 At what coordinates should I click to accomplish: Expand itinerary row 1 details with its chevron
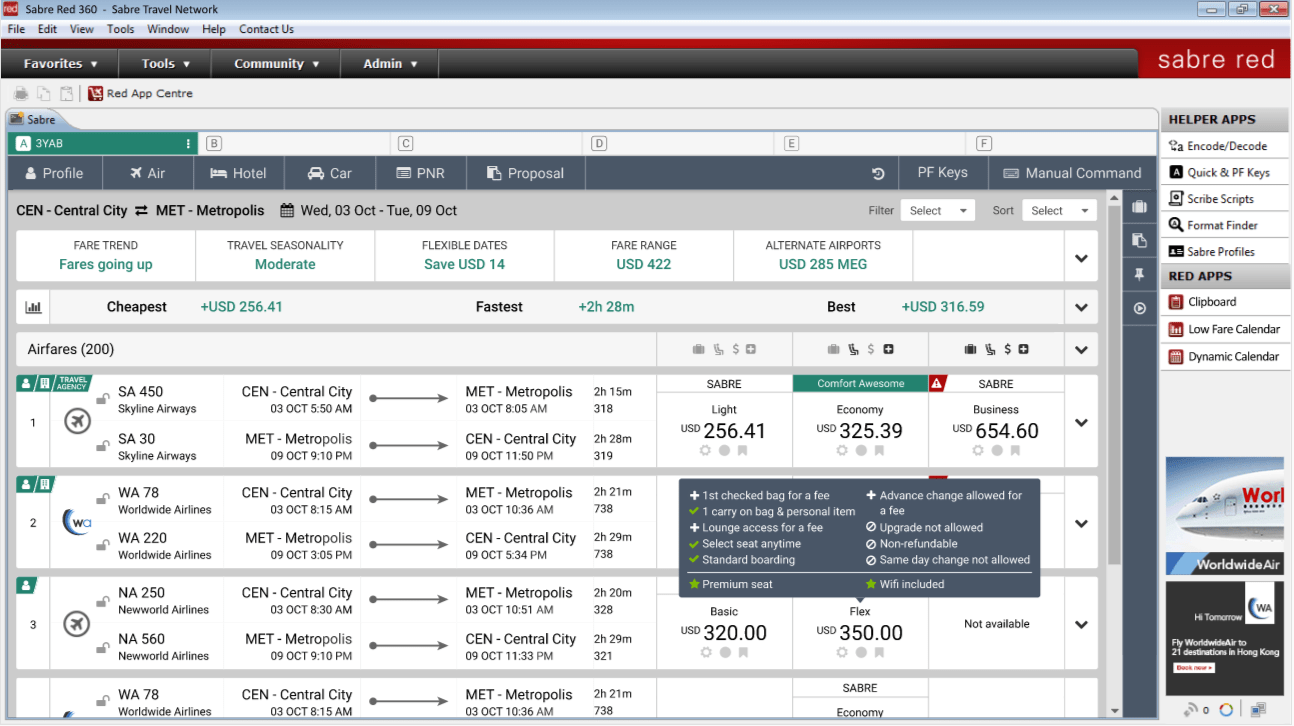pos(1081,423)
